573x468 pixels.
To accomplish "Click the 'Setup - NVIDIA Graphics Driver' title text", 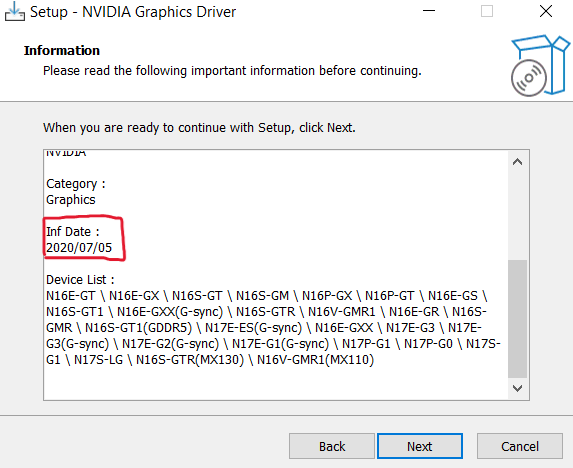I will pos(133,12).
